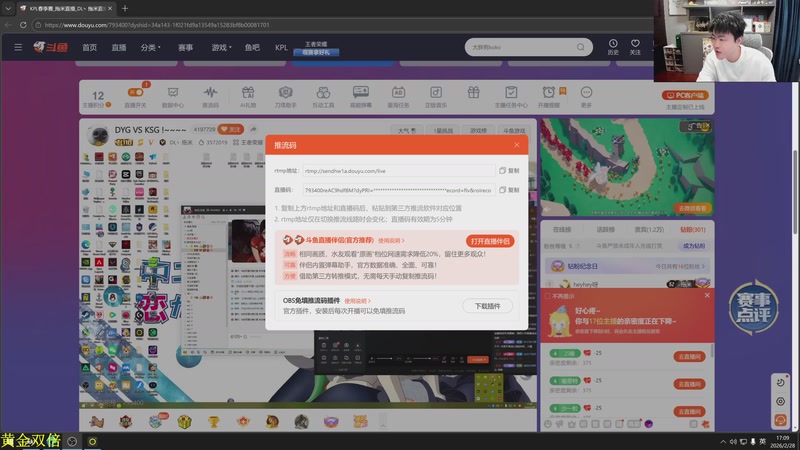This screenshot has height=450, width=800.
Task: Click the 成为钻粉 button
Action: [x=693, y=246]
